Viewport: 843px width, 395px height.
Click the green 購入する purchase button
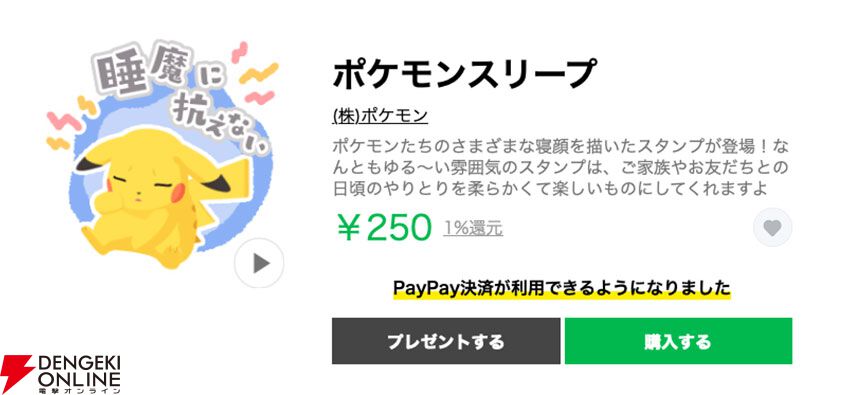pos(678,341)
